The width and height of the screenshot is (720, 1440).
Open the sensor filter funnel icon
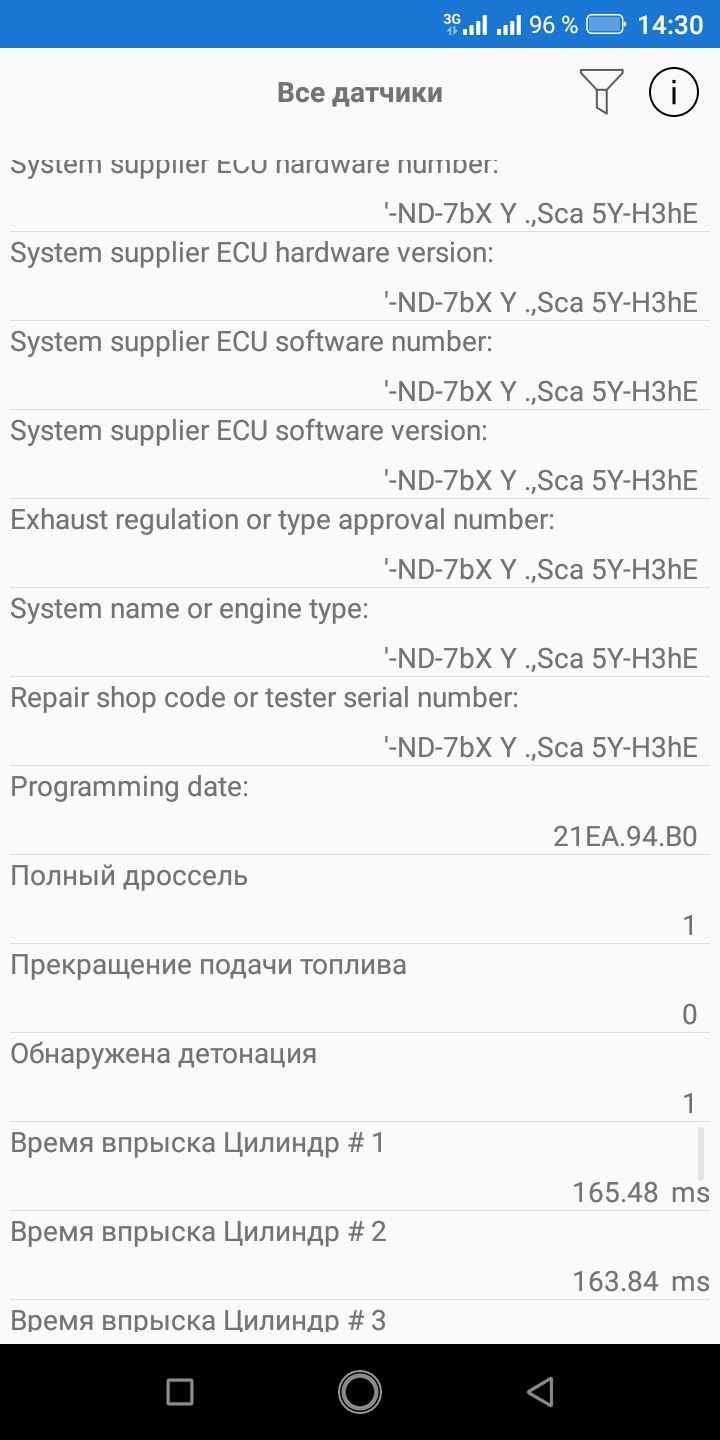pos(601,92)
